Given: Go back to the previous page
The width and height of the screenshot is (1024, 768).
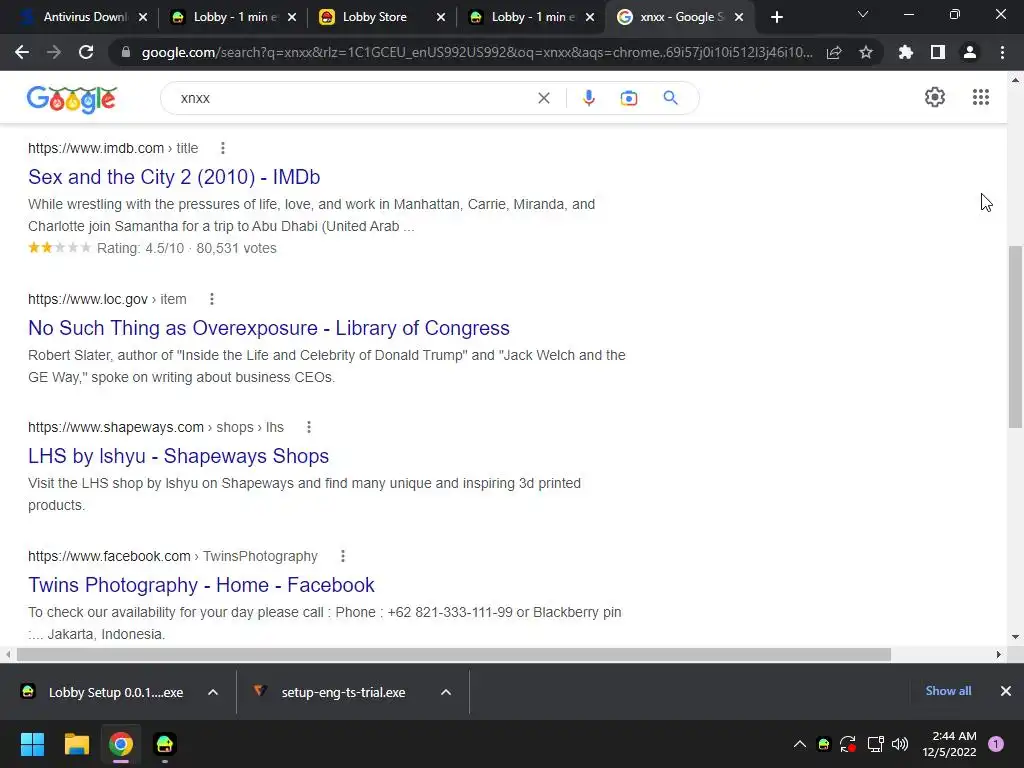Looking at the screenshot, I should click(x=22, y=52).
